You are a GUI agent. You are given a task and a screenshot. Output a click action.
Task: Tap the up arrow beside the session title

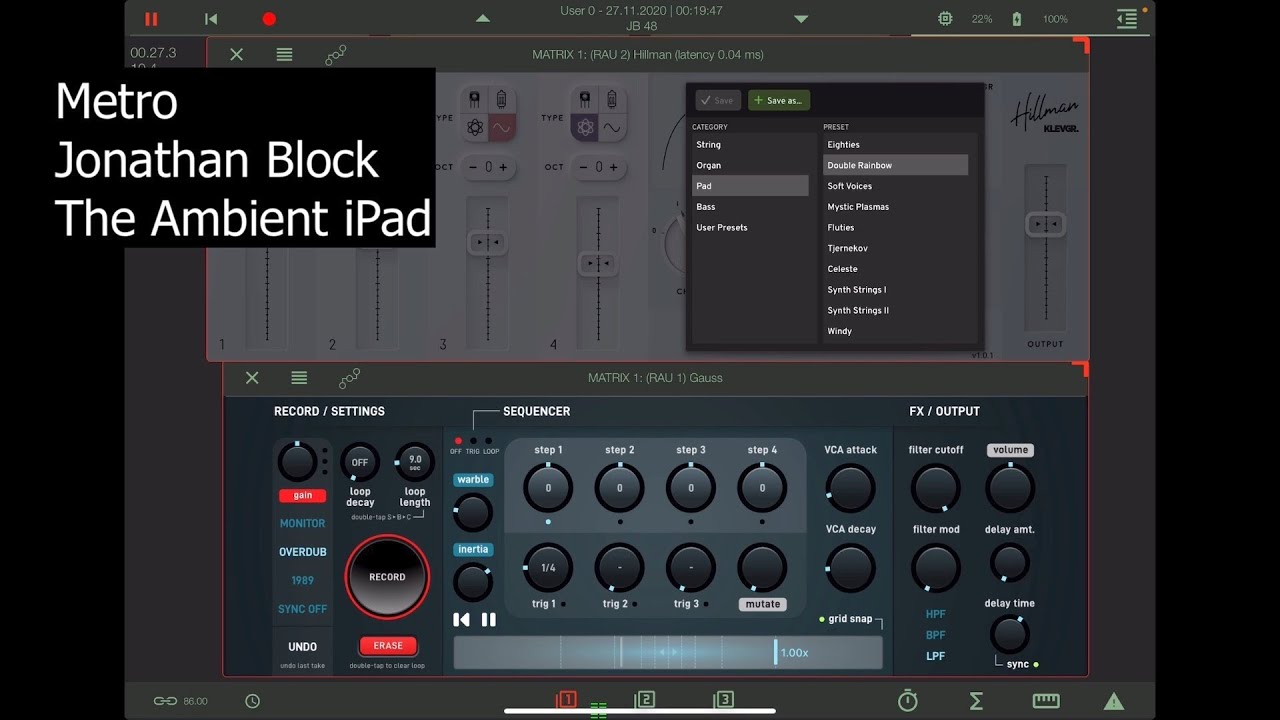pos(483,18)
